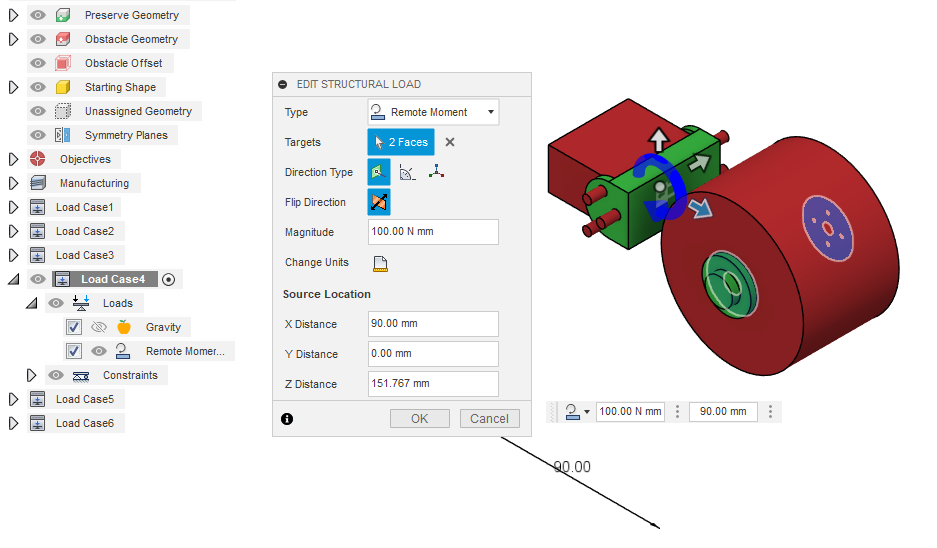Click the Starting Shape yellow icon
This screenshot has height=548, width=937.
tap(63, 87)
